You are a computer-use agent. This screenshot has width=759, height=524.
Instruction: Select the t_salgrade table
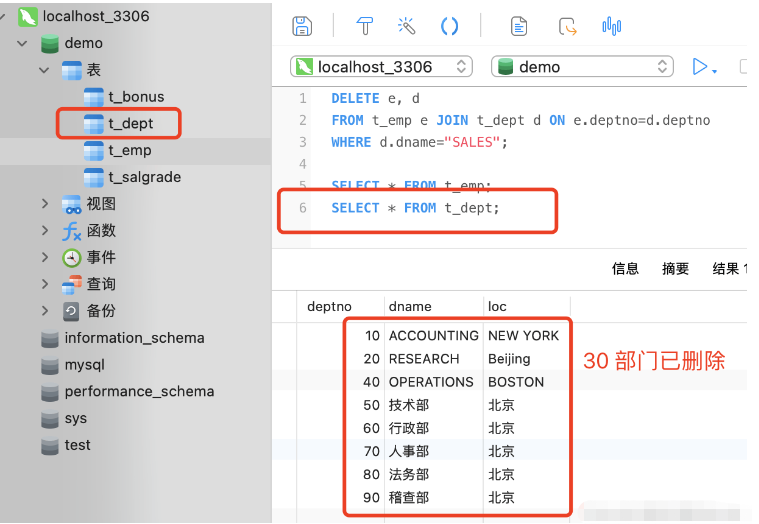pyautogui.click(x=144, y=177)
